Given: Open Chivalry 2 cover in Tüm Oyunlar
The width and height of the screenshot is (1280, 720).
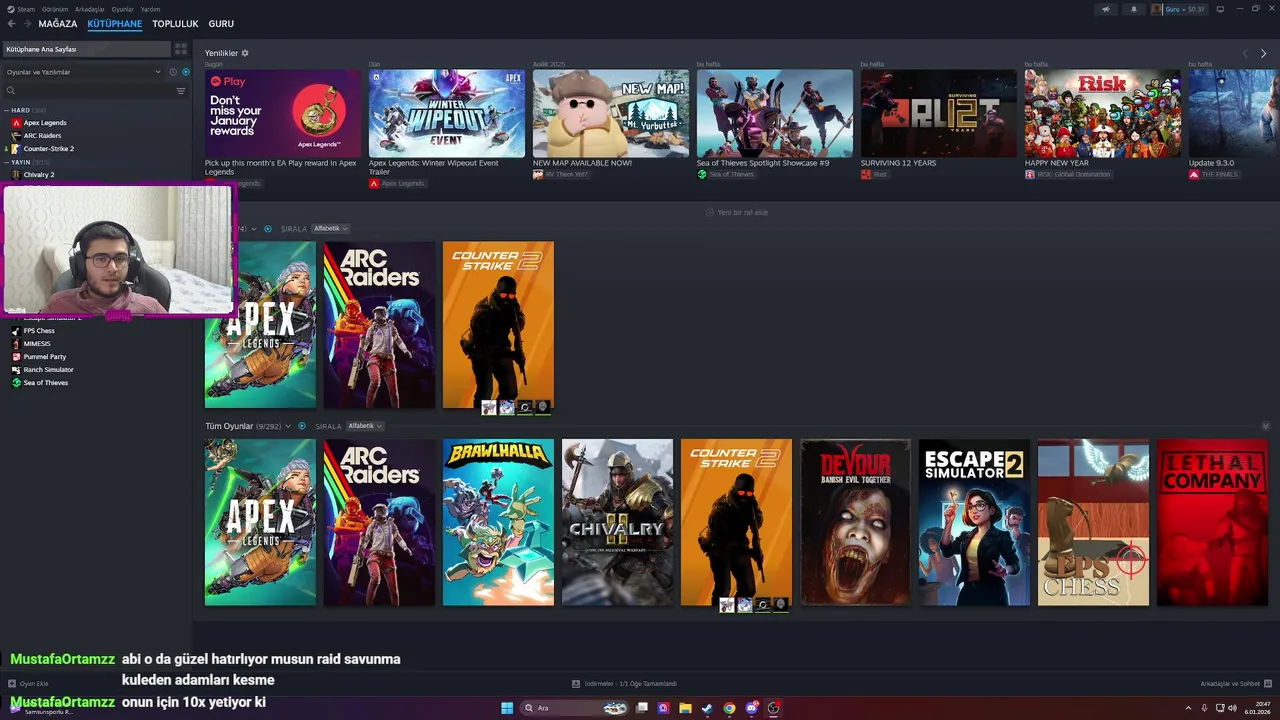Looking at the screenshot, I should point(617,522).
